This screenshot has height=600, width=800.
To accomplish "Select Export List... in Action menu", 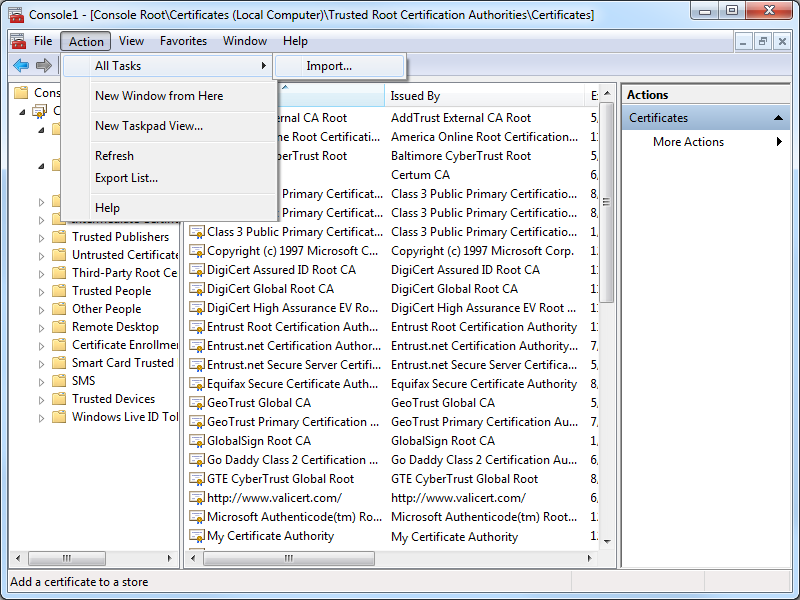I will (126, 178).
